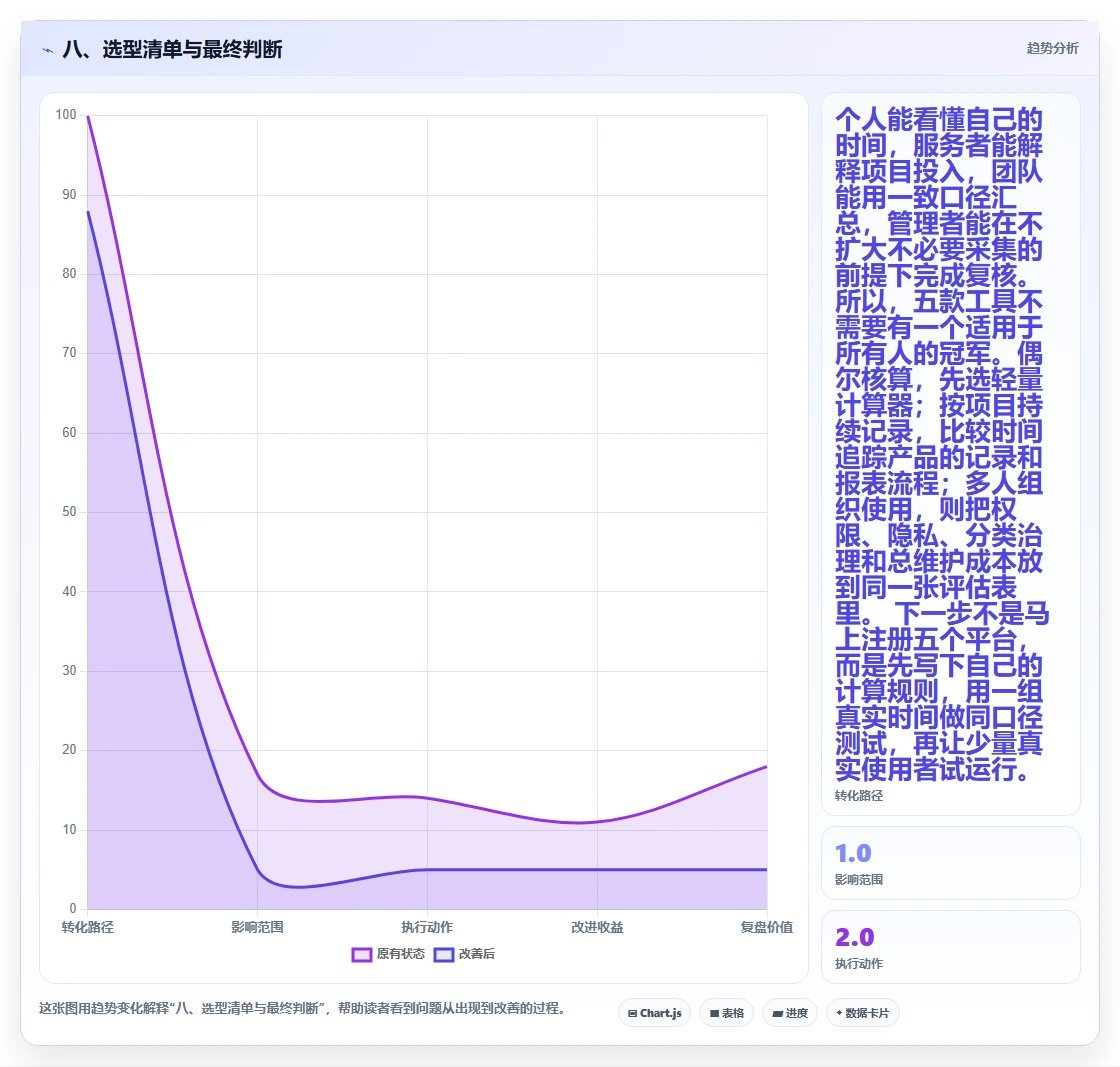
Task: Click the trend icon beside the section title
Action: coord(48,50)
